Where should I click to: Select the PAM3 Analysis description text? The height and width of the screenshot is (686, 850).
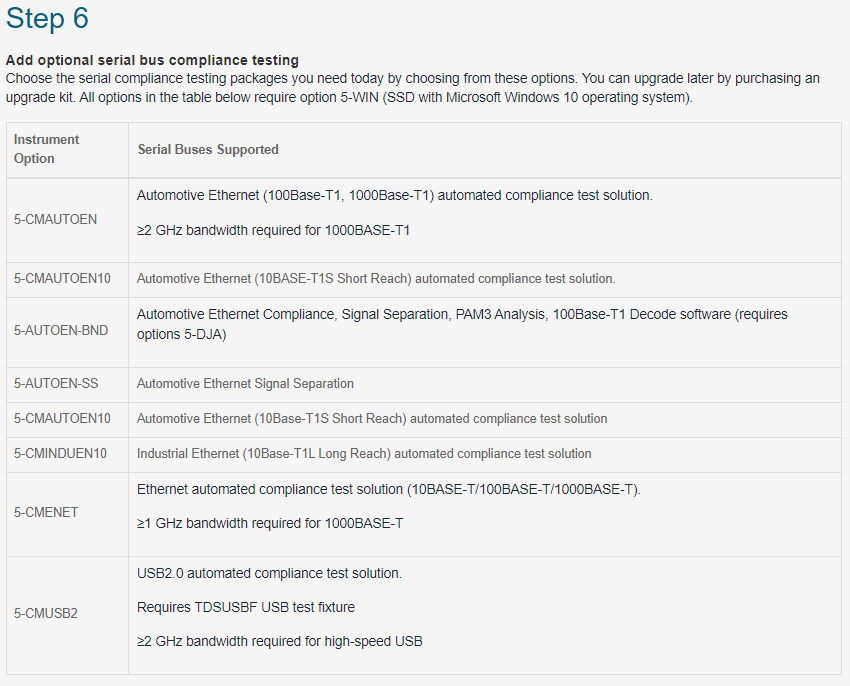pyautogui.click(x=462, y=324)
